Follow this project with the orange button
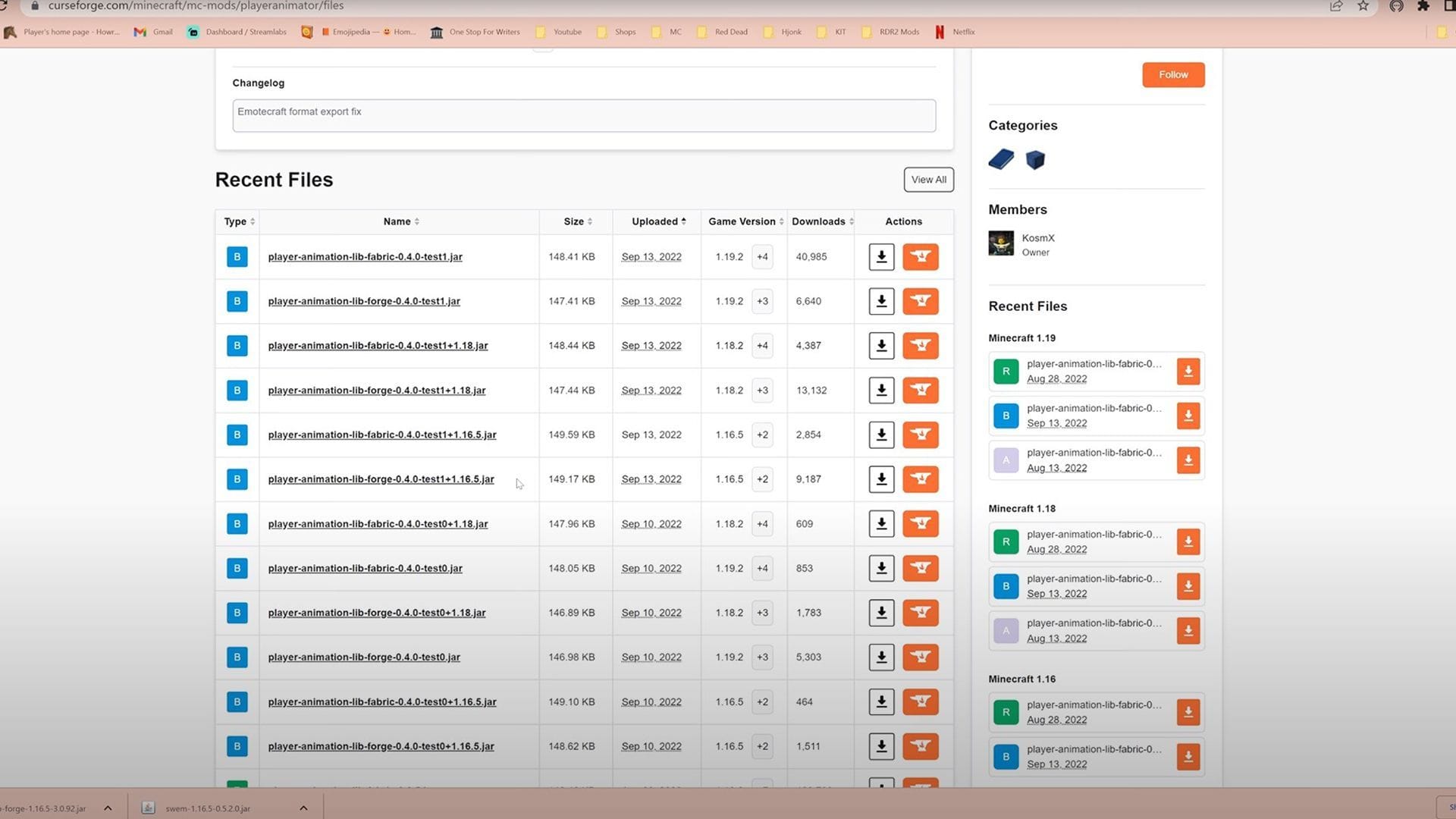This screenshot has height=819, width=1456. 1172,75
